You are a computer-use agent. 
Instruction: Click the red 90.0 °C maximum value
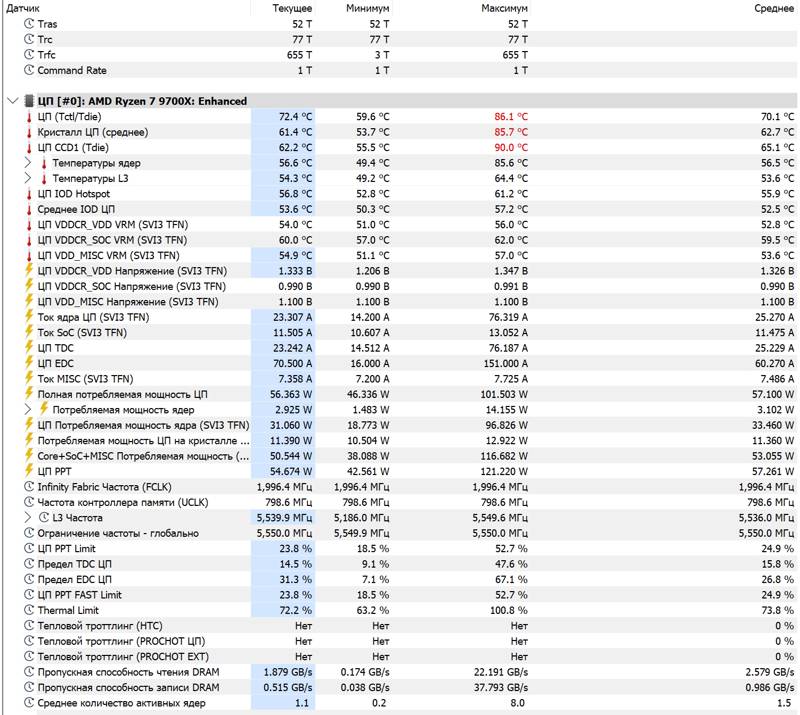click(x=511, y=147)
